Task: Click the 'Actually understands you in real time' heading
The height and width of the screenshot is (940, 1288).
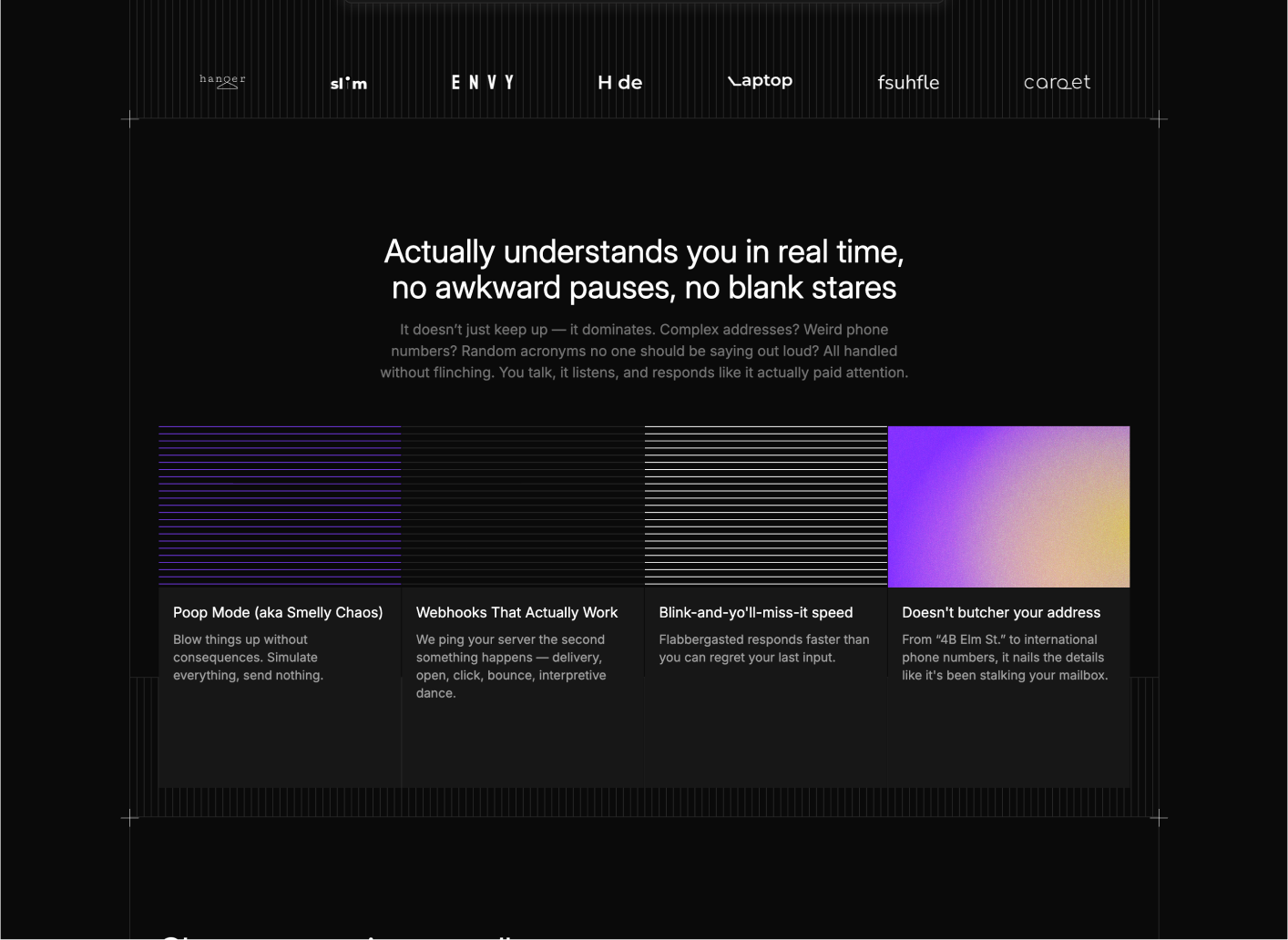Action: (644, 270)
